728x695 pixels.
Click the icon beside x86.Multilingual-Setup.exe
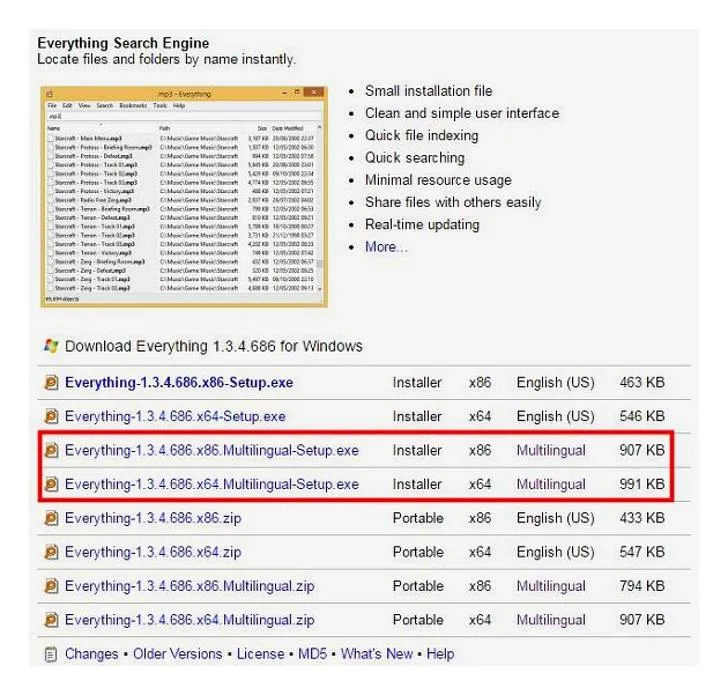coord(51,450)
